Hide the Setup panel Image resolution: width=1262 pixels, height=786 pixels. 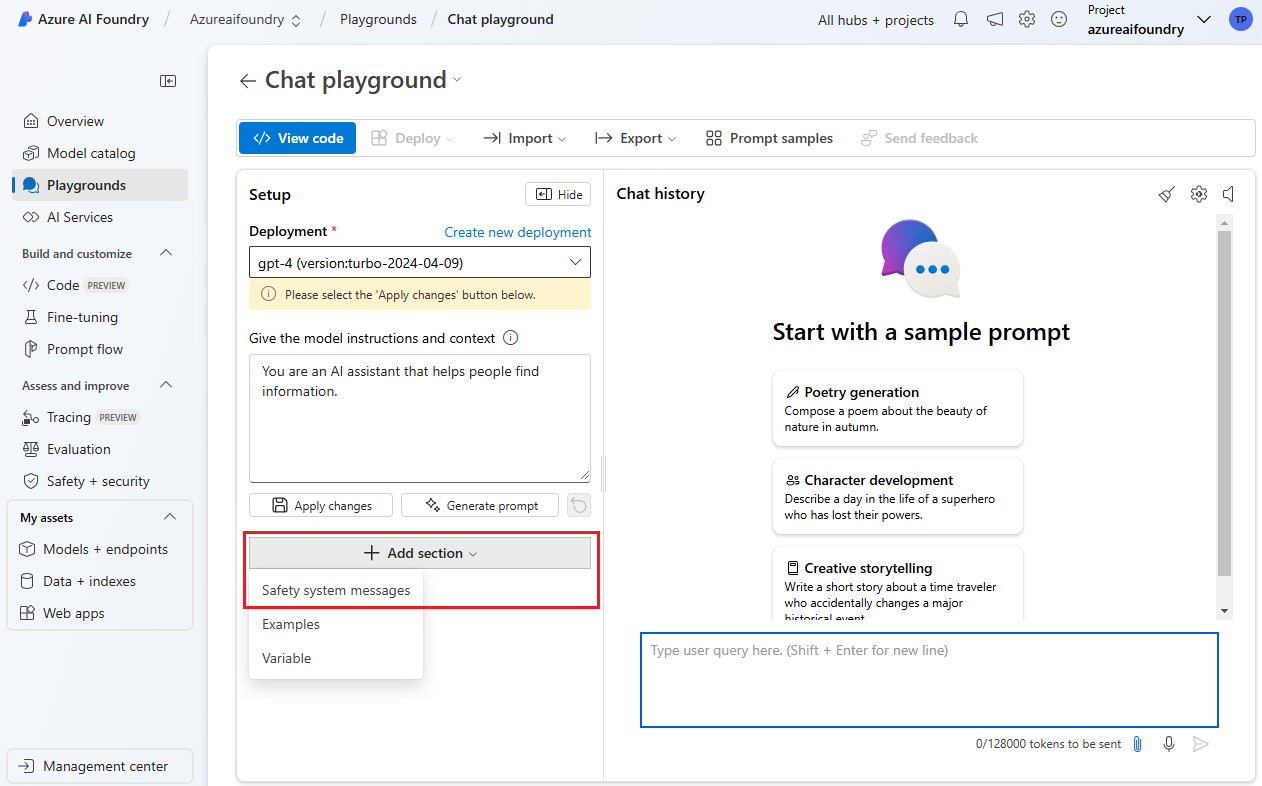pyautogui.click(x=558, y=195)
